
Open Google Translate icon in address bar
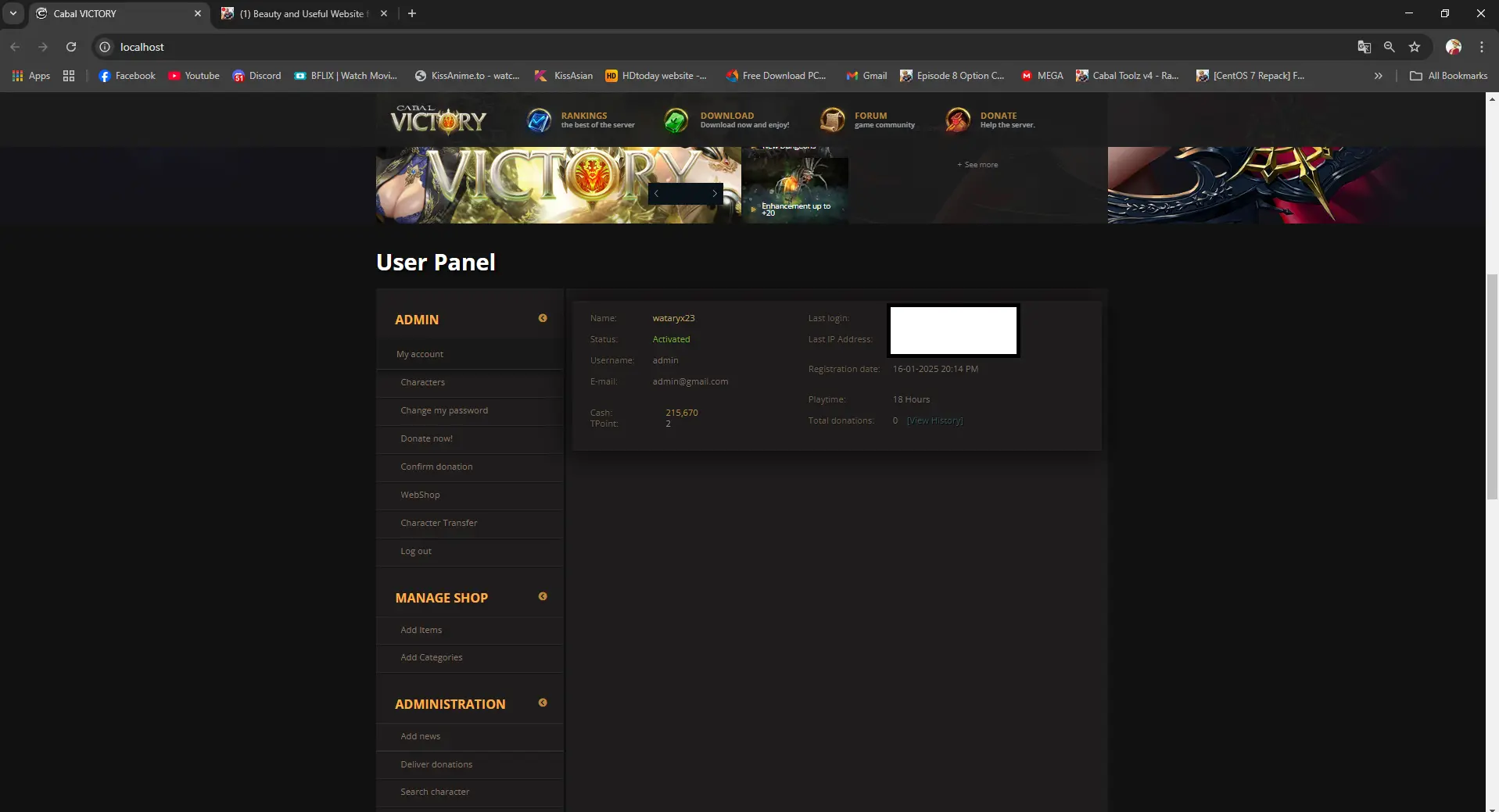pyautogui.click(x=1365, y=47)
